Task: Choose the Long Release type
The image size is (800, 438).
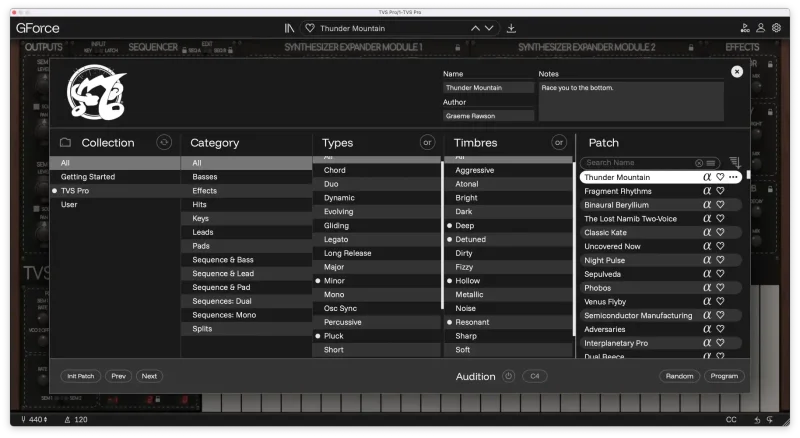Action: tap(376, 253)
